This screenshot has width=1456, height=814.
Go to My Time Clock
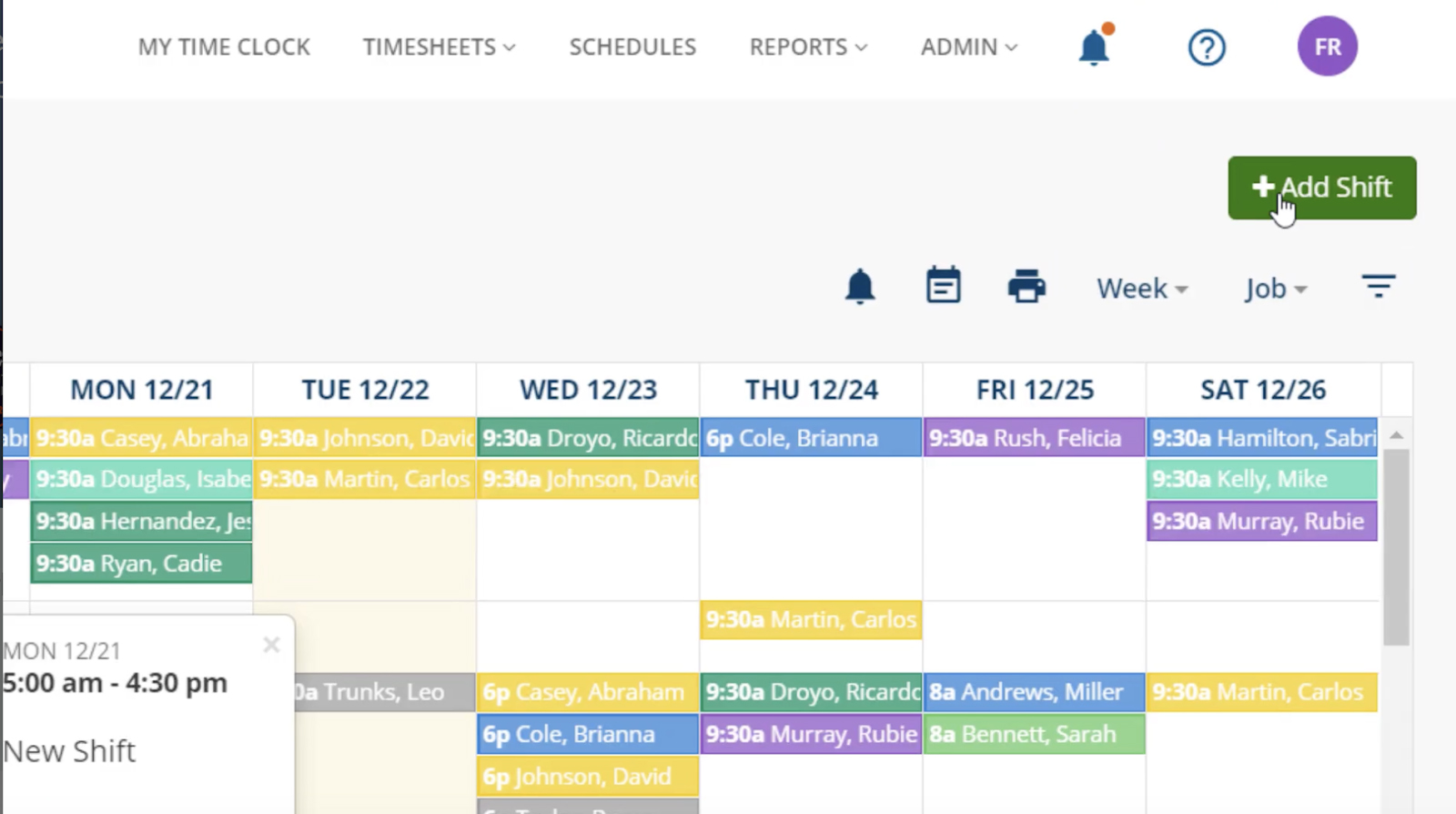pyautogui.click(x=224, y=47)
